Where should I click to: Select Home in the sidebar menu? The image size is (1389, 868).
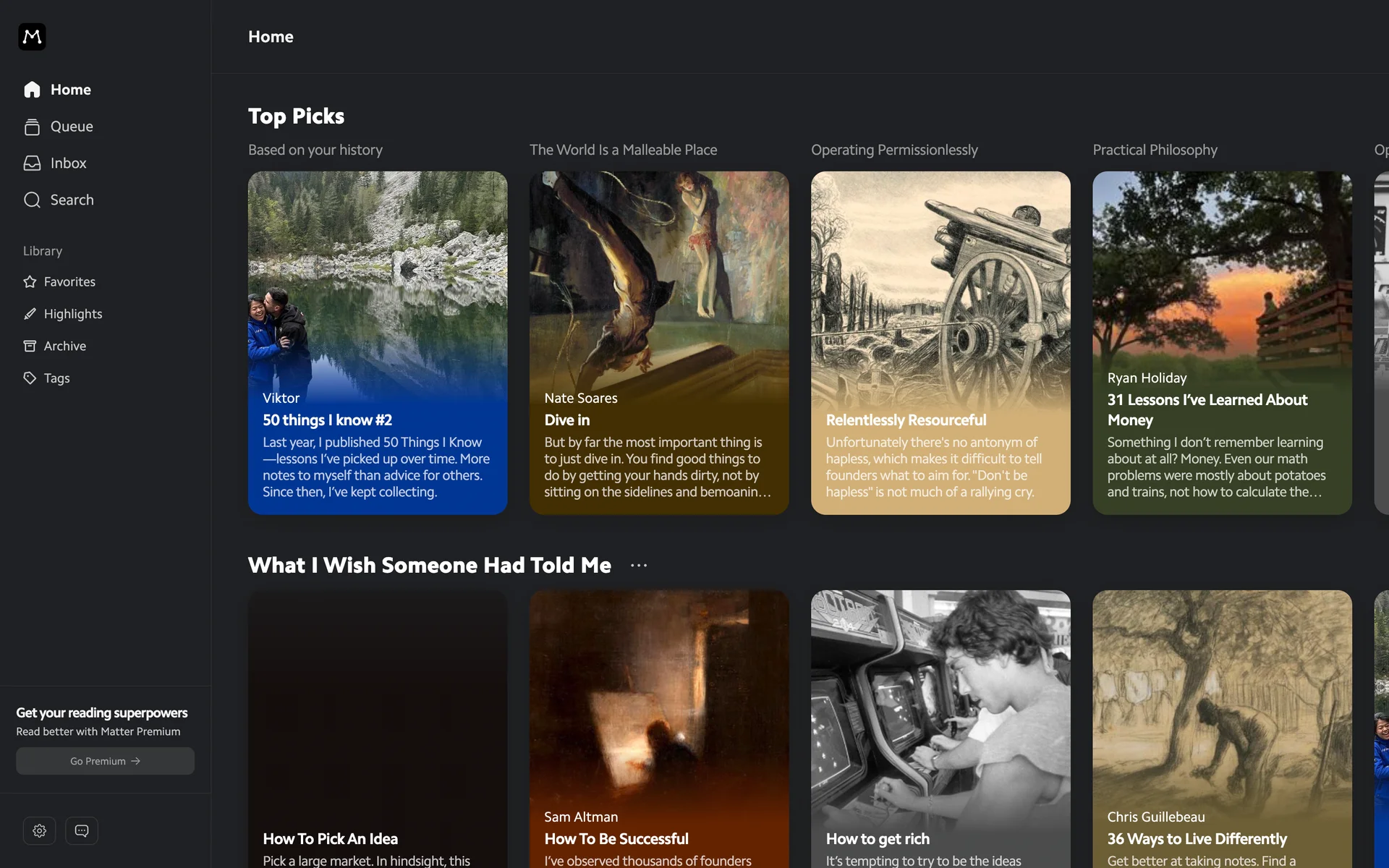click(x=70, y=90)
